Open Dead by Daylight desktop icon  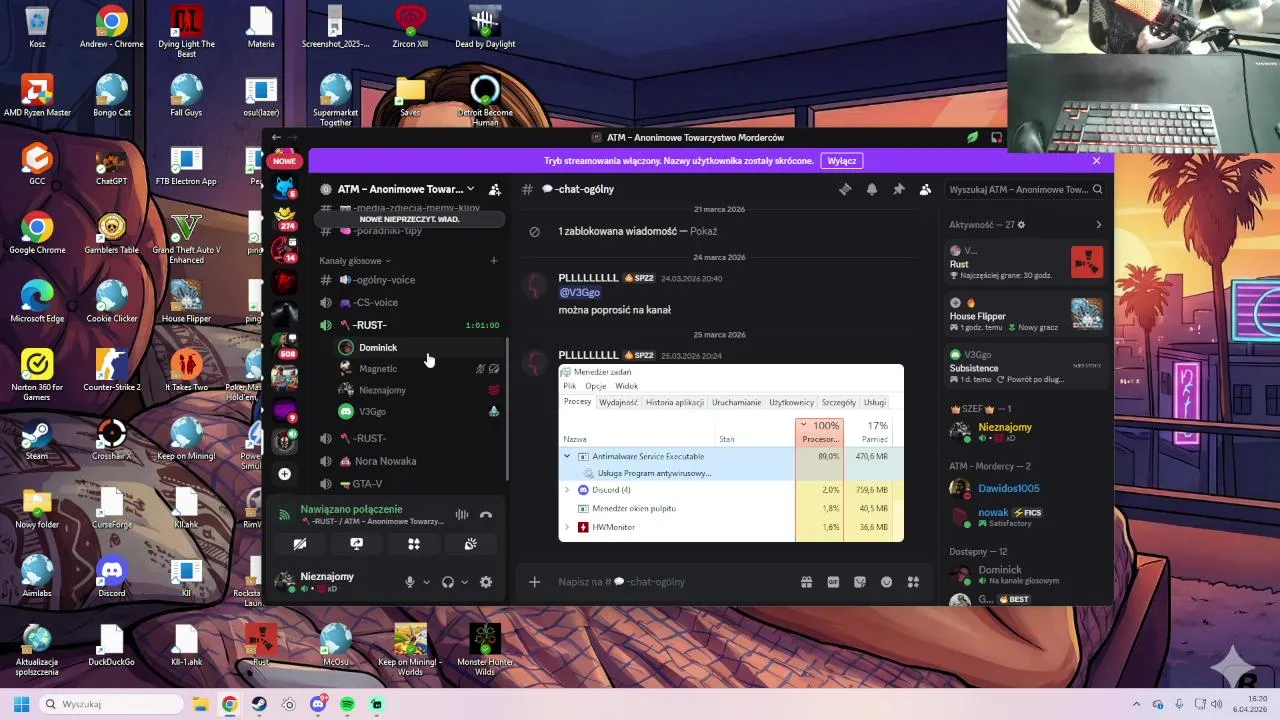(485, 27)
